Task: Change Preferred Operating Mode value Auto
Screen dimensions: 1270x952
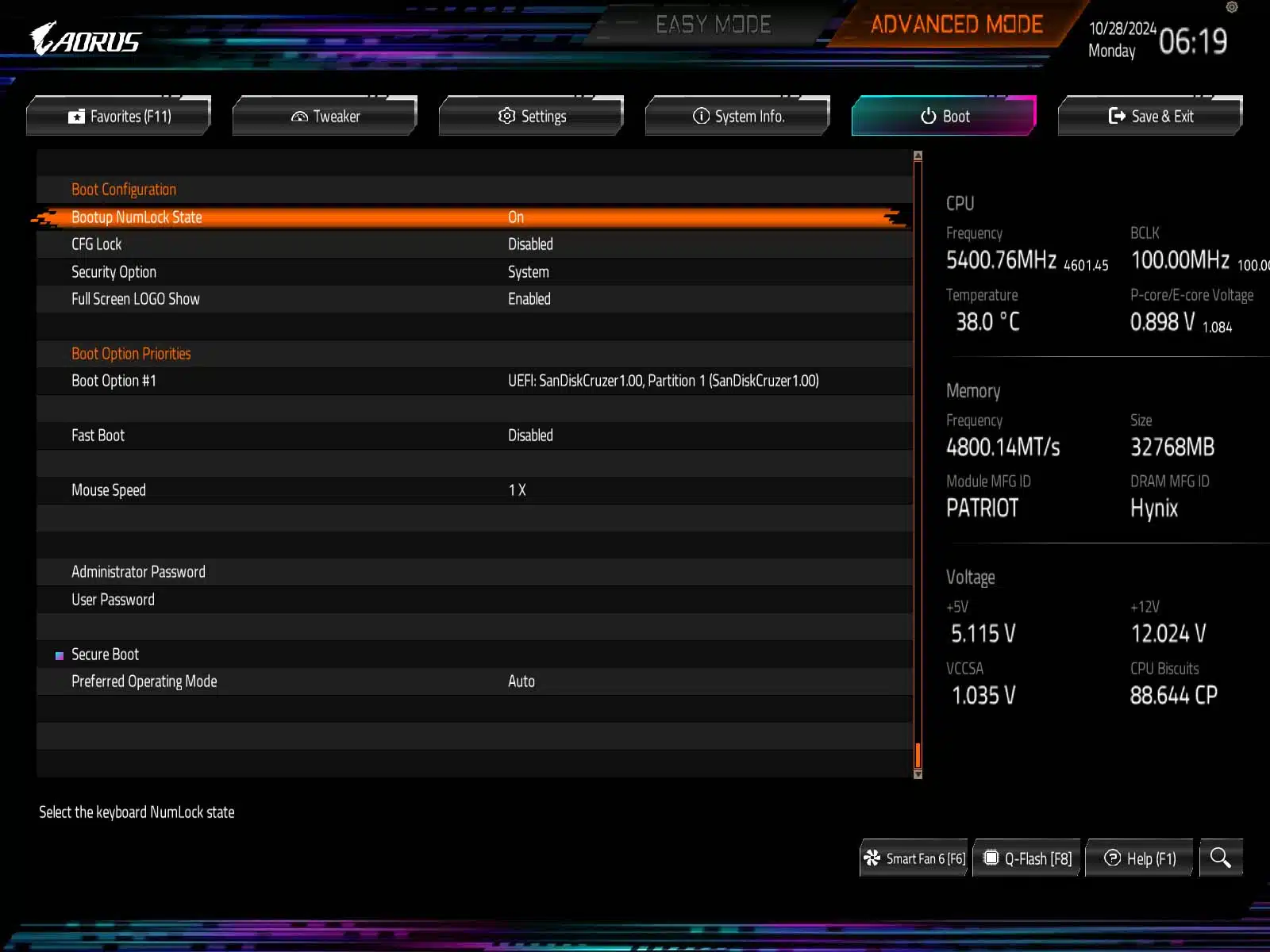Action: click(x=521, y=681)
